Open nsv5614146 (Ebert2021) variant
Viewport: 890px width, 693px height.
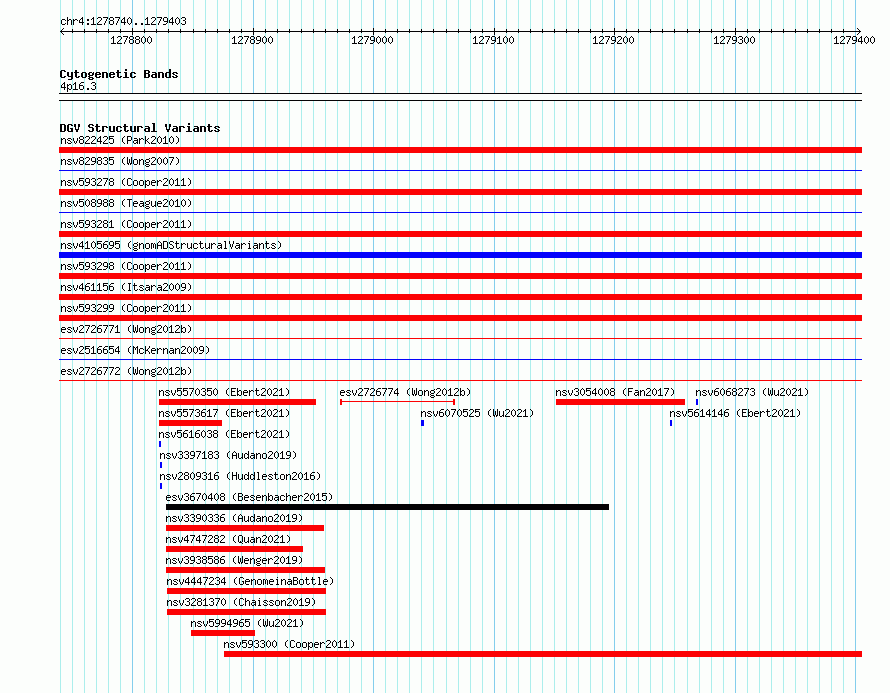735,413
